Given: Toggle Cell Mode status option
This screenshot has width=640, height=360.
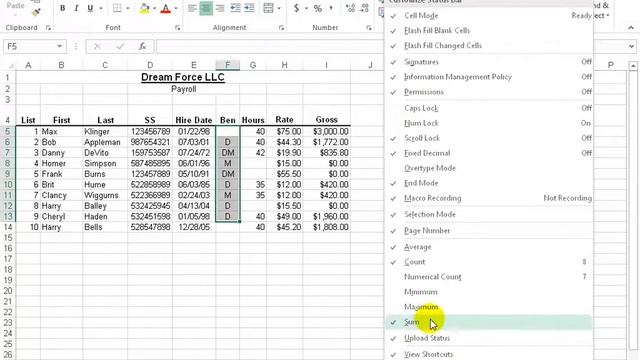Looking at the screenshot, I should click(489, 16).
